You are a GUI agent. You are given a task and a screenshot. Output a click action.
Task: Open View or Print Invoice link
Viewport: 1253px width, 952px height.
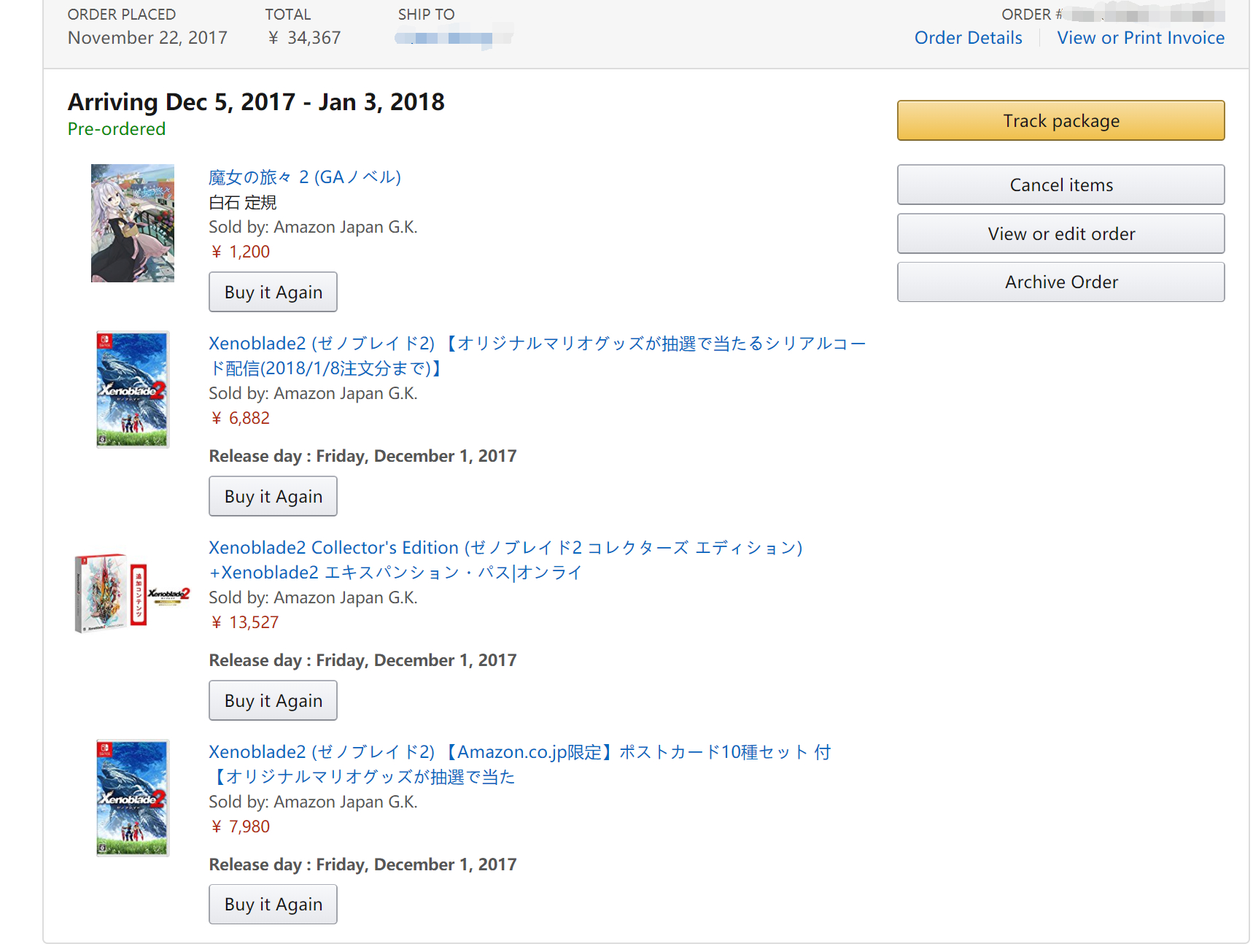click(x=1141, y=38)
